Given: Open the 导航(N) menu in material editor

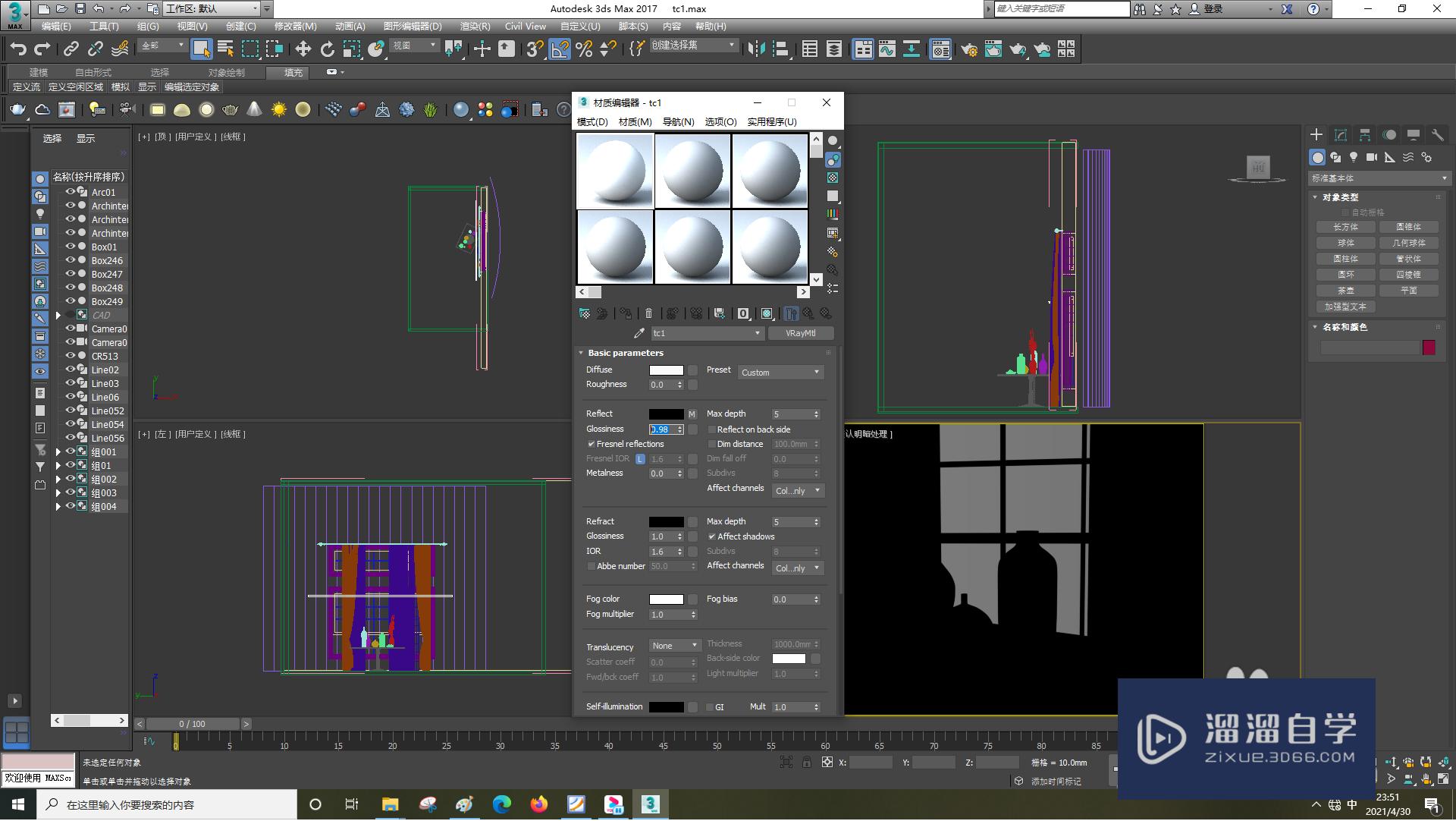Looking at the screenshot, I should [x=678, y=121].
